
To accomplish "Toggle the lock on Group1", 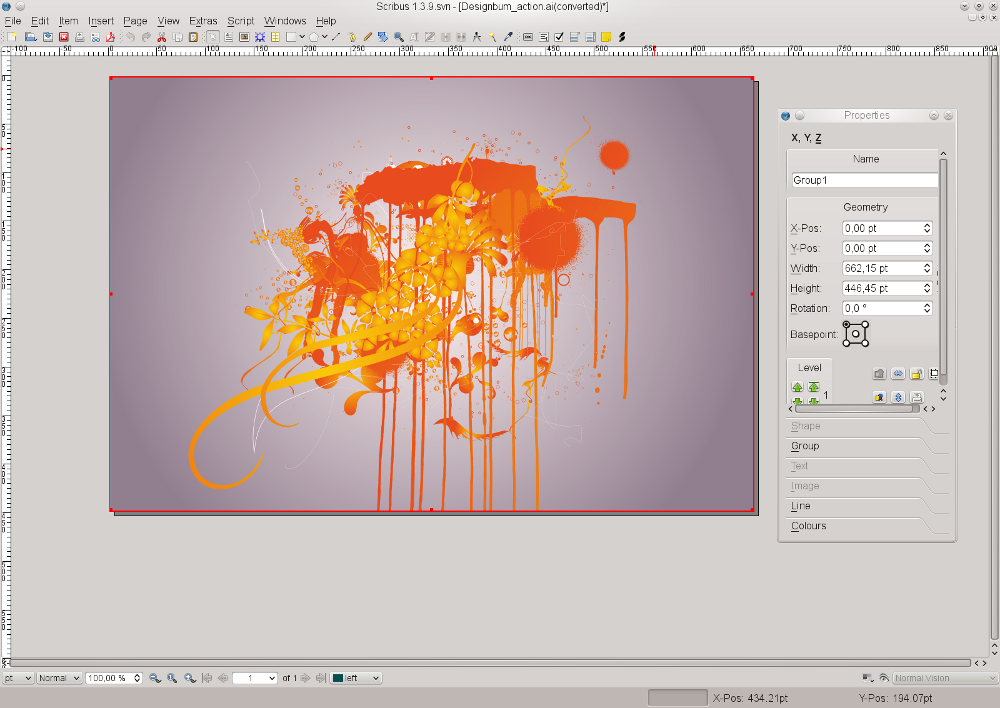I will coord(916,373).
